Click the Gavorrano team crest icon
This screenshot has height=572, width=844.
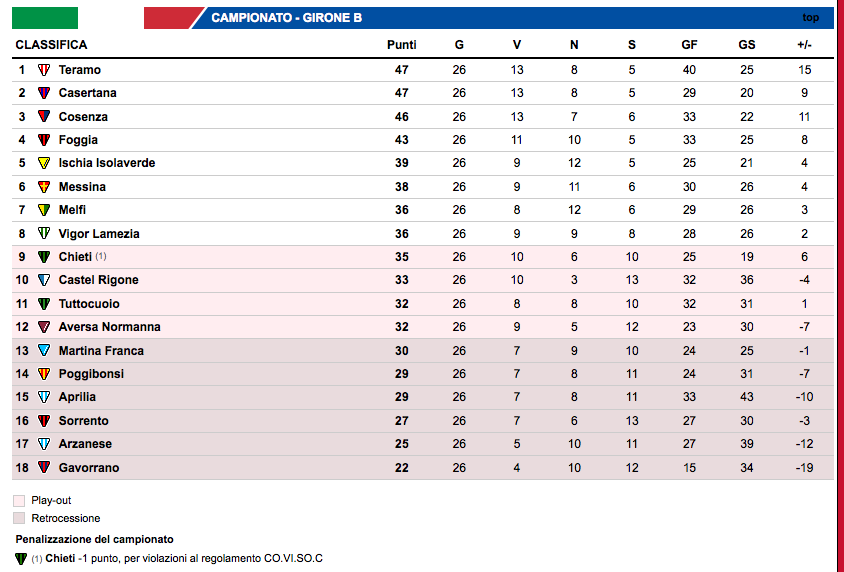coord(44,468)
